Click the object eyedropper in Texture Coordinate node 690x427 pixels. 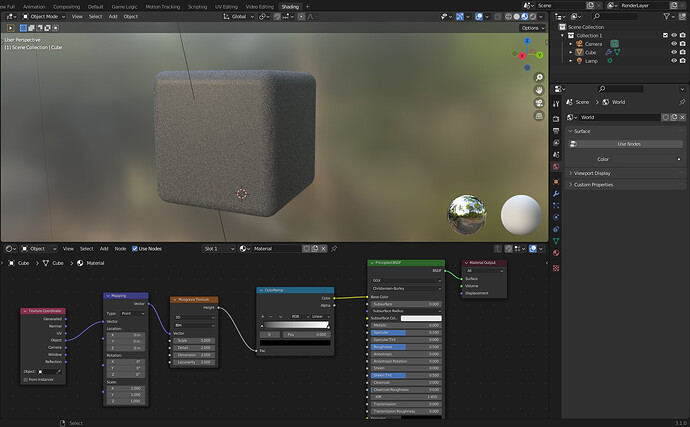[59, 372]
